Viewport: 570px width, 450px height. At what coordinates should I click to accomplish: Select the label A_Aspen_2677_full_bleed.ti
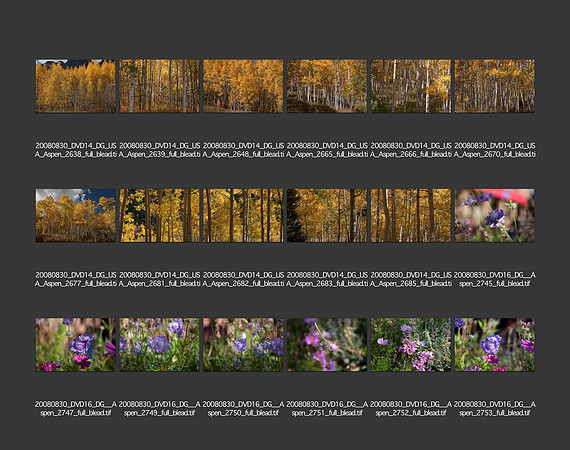click(76, 284)
